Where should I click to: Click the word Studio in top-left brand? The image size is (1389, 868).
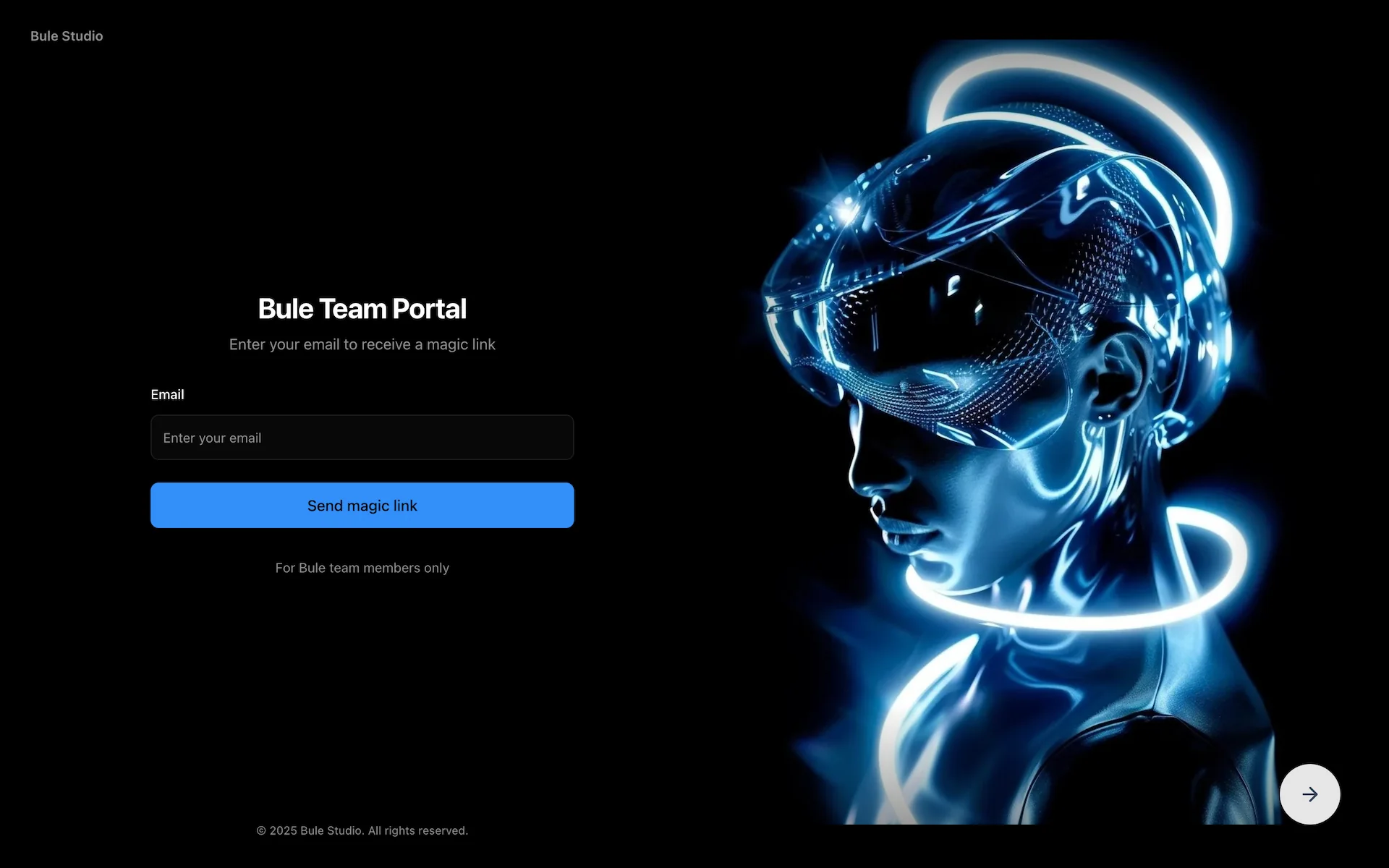[x=82, y=36]
